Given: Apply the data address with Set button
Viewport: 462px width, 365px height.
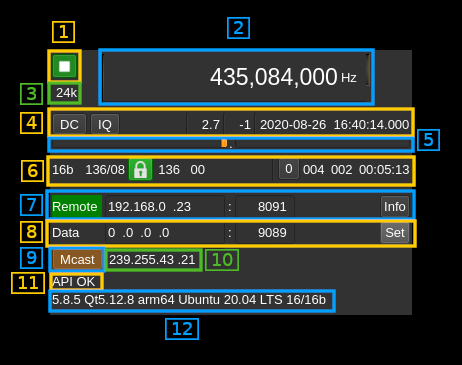Looking at the screenshot, I should click(x=395, y=233).
